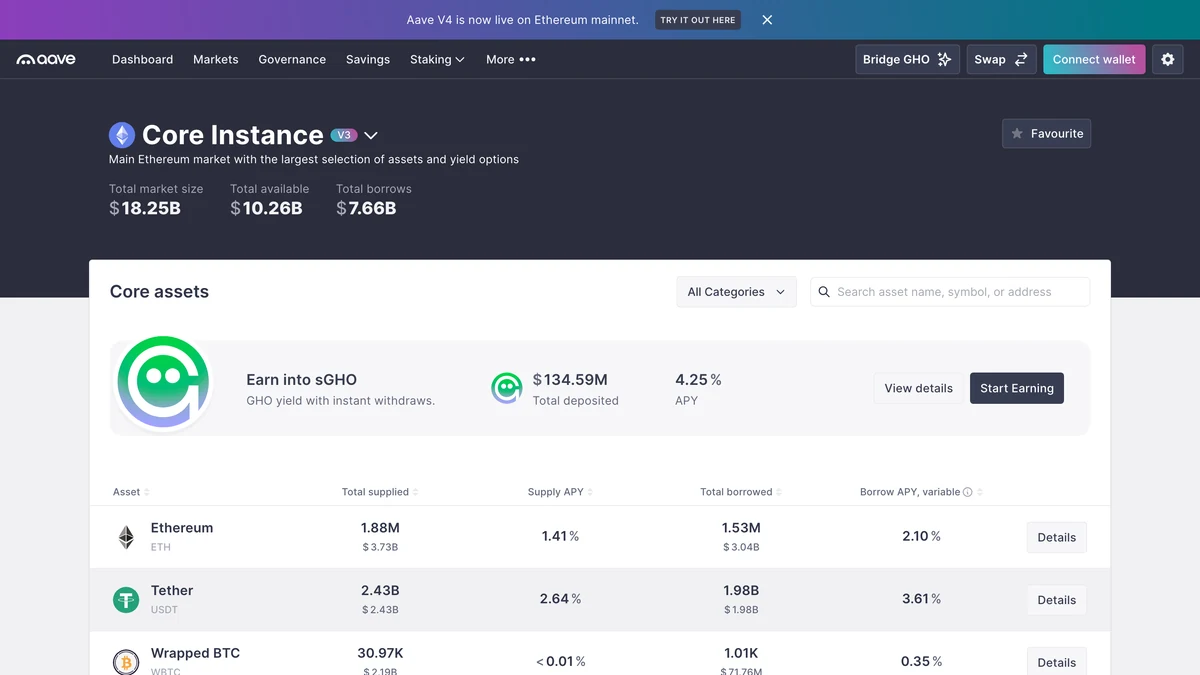Viewport: 1200px width, 675px height.
Task: Mark market as Favourite
Action: click(1046, 134)
